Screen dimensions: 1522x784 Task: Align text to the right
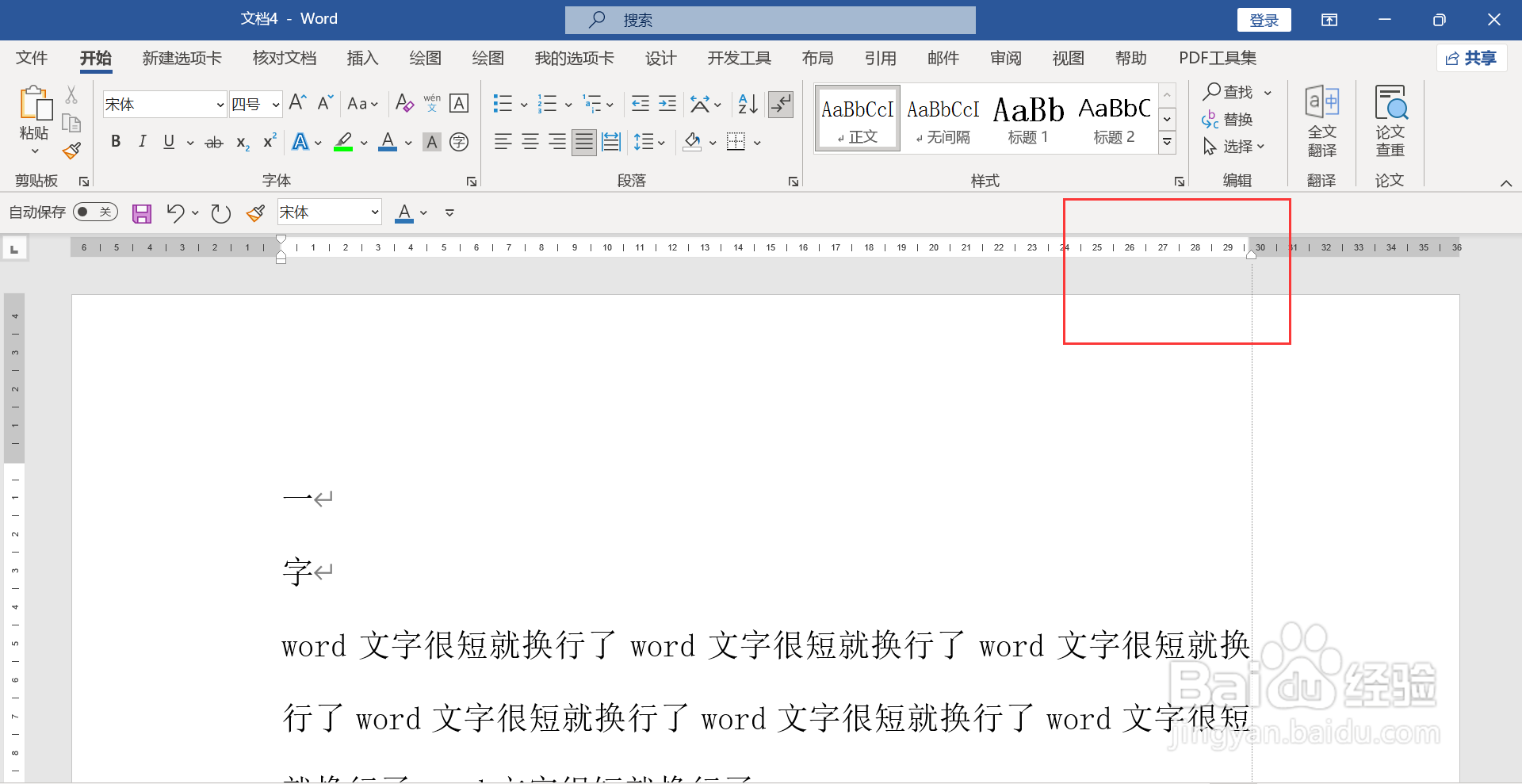(x=557, y=142)
